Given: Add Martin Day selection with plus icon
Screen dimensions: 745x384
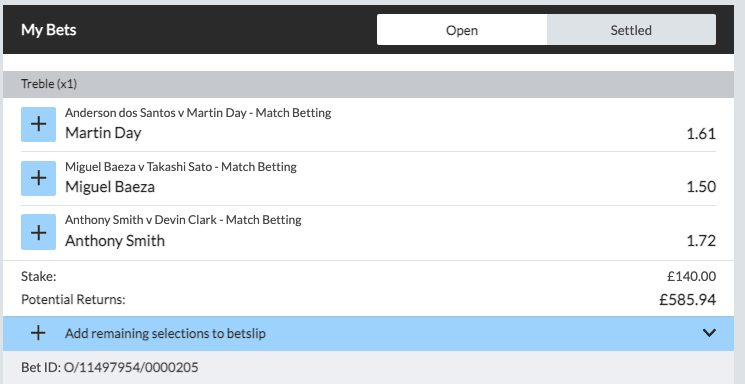Looking at the screenshot, I should tap(38, 125).
